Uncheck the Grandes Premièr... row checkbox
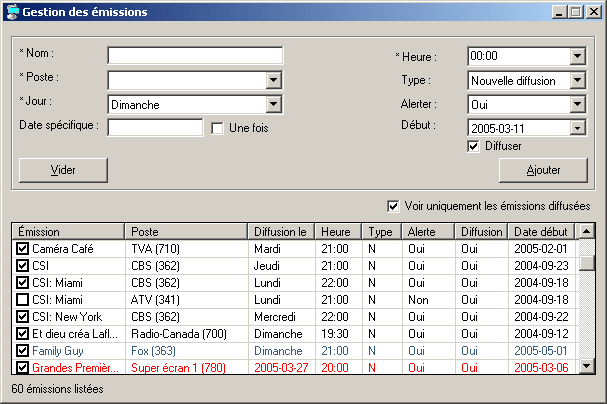 click(x=22, y=367)
